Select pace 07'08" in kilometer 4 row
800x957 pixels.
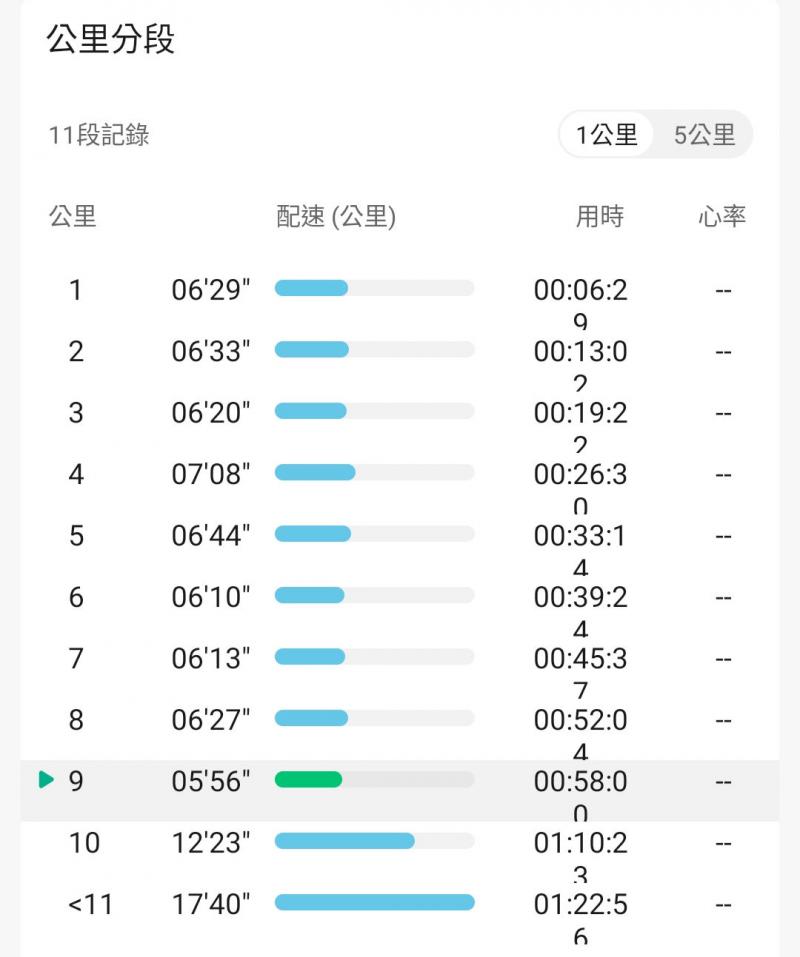(211, 474)
